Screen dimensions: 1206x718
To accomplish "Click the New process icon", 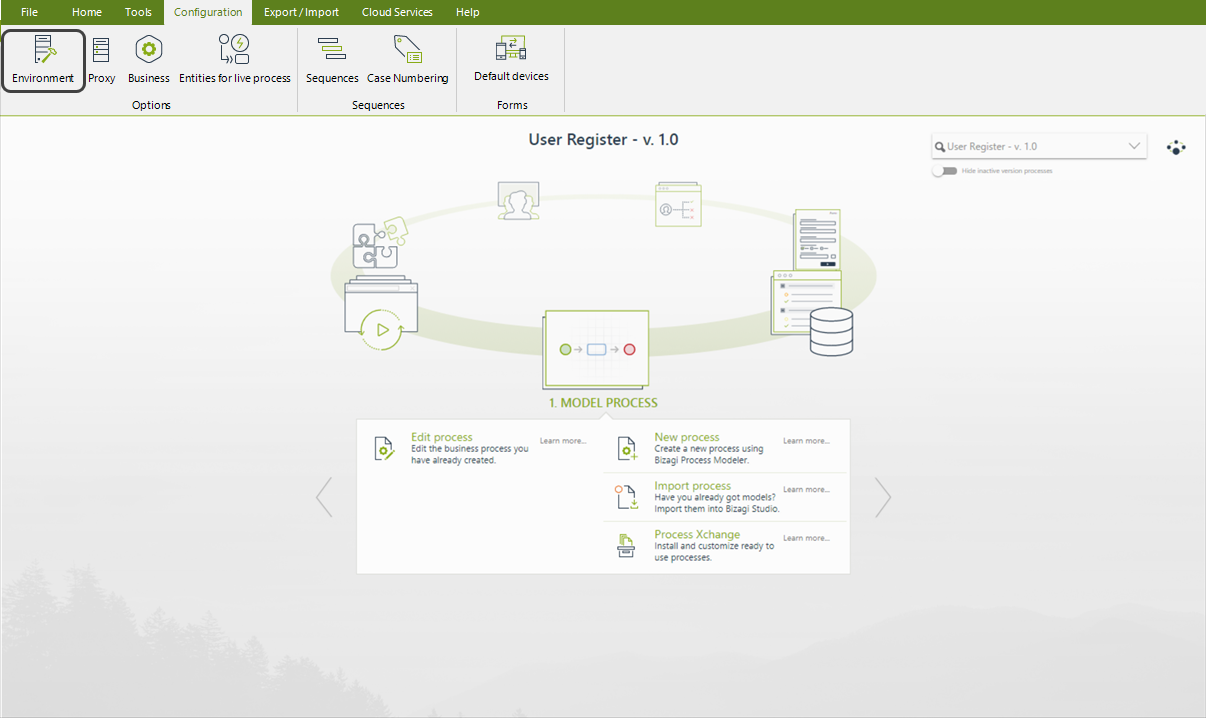I will point(627,449).
